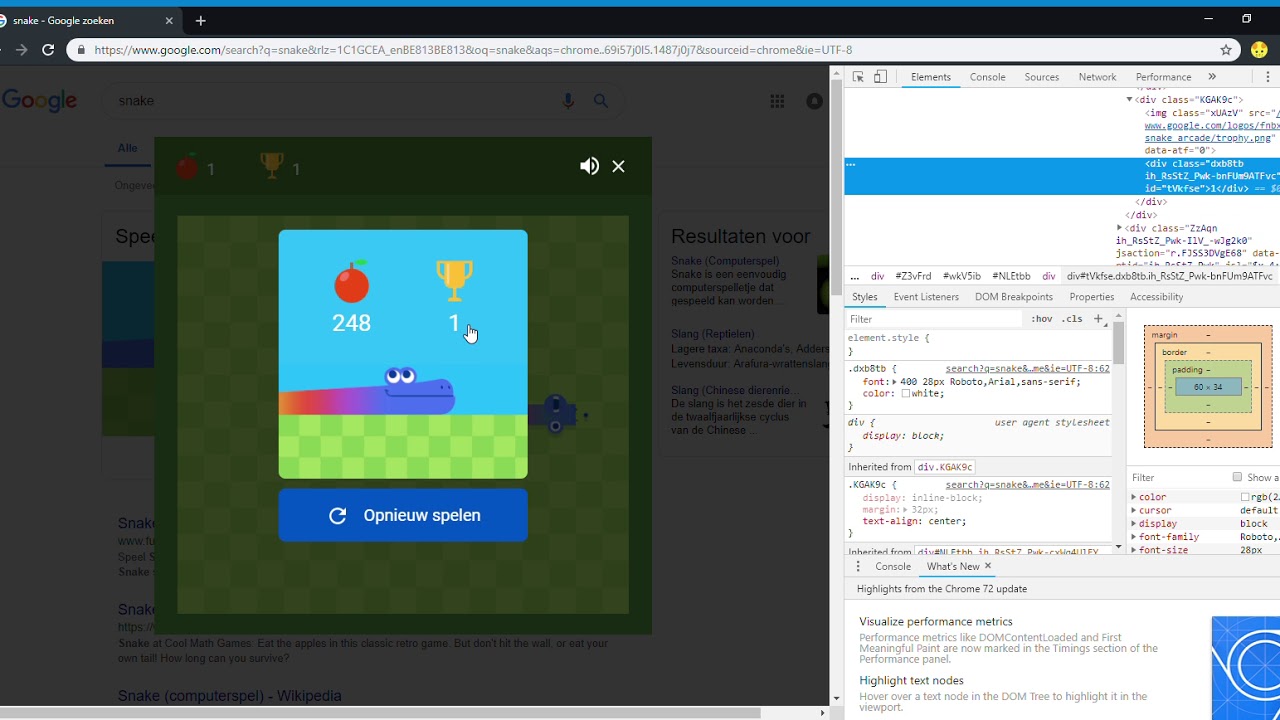The image size is (1280, 720).
Task: Open .KGAK9c rule source link
Action: (1027, 485)
